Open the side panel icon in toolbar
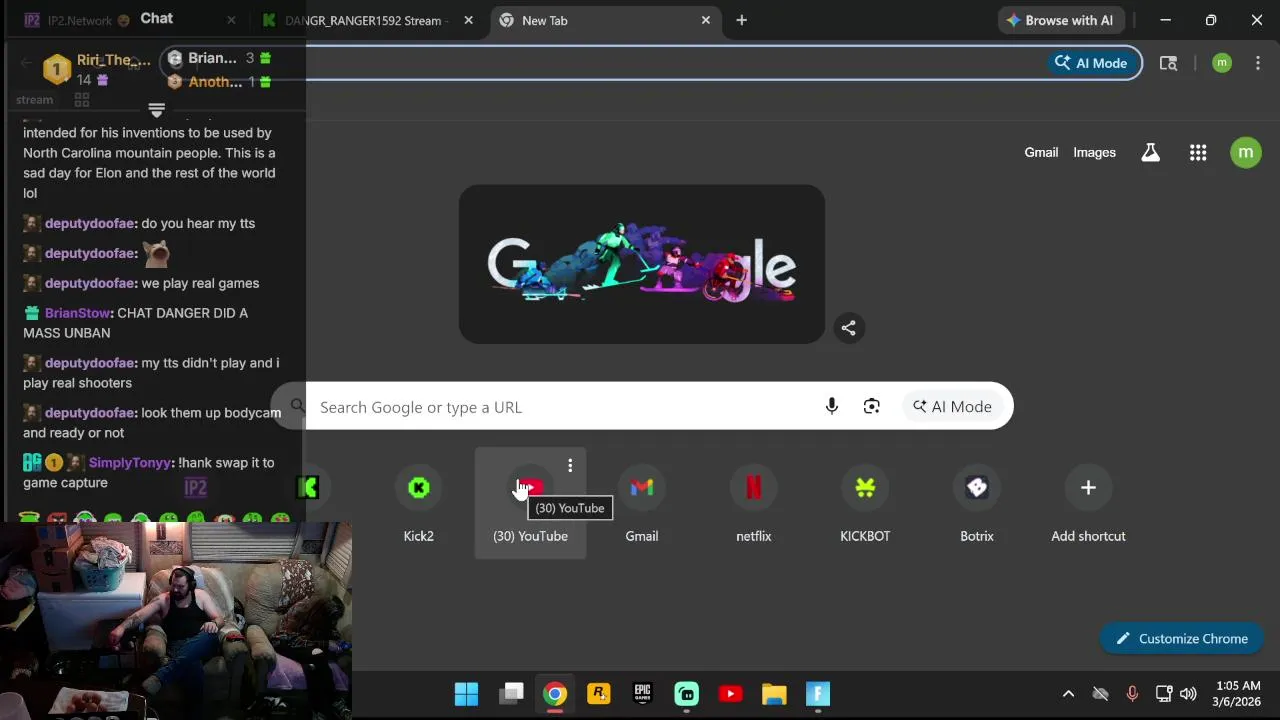This screenshot has width=1280, height=720. (x=1168, y=63)
